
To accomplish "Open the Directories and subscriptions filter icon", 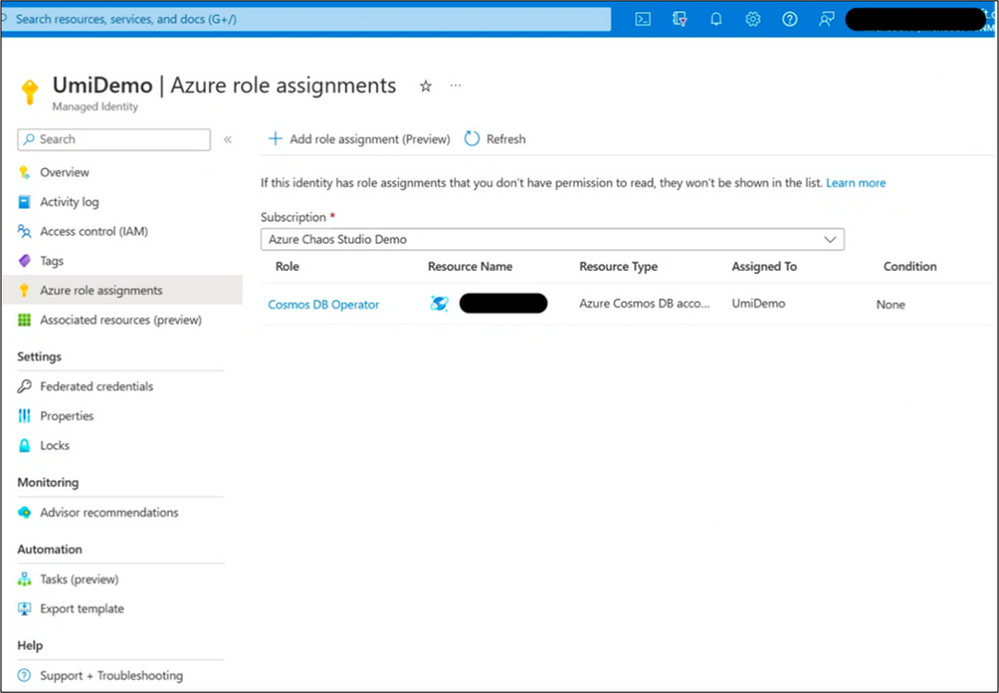I will pos(680,19).
